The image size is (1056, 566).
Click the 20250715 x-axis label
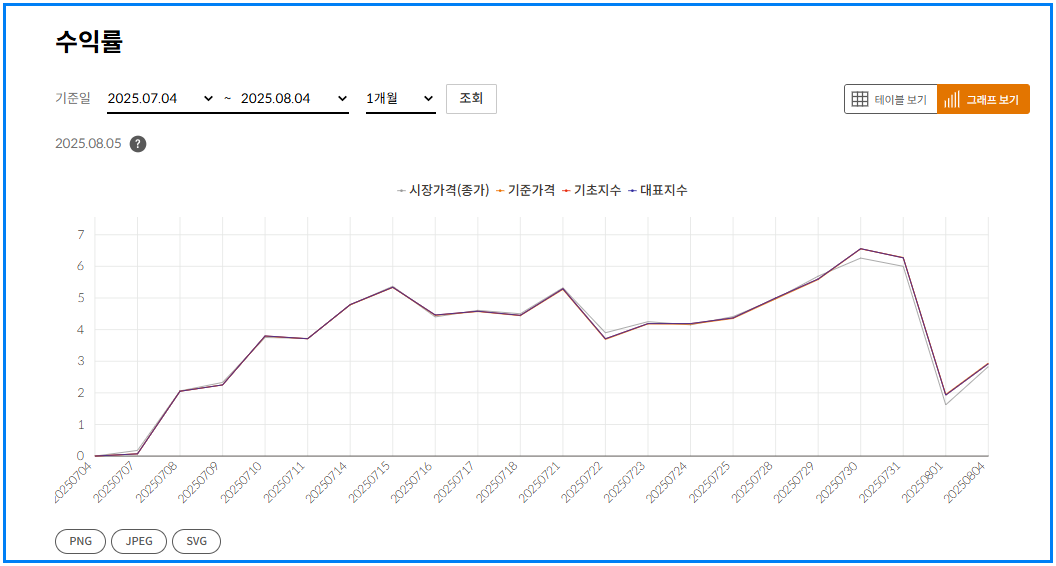click(370, 482)
